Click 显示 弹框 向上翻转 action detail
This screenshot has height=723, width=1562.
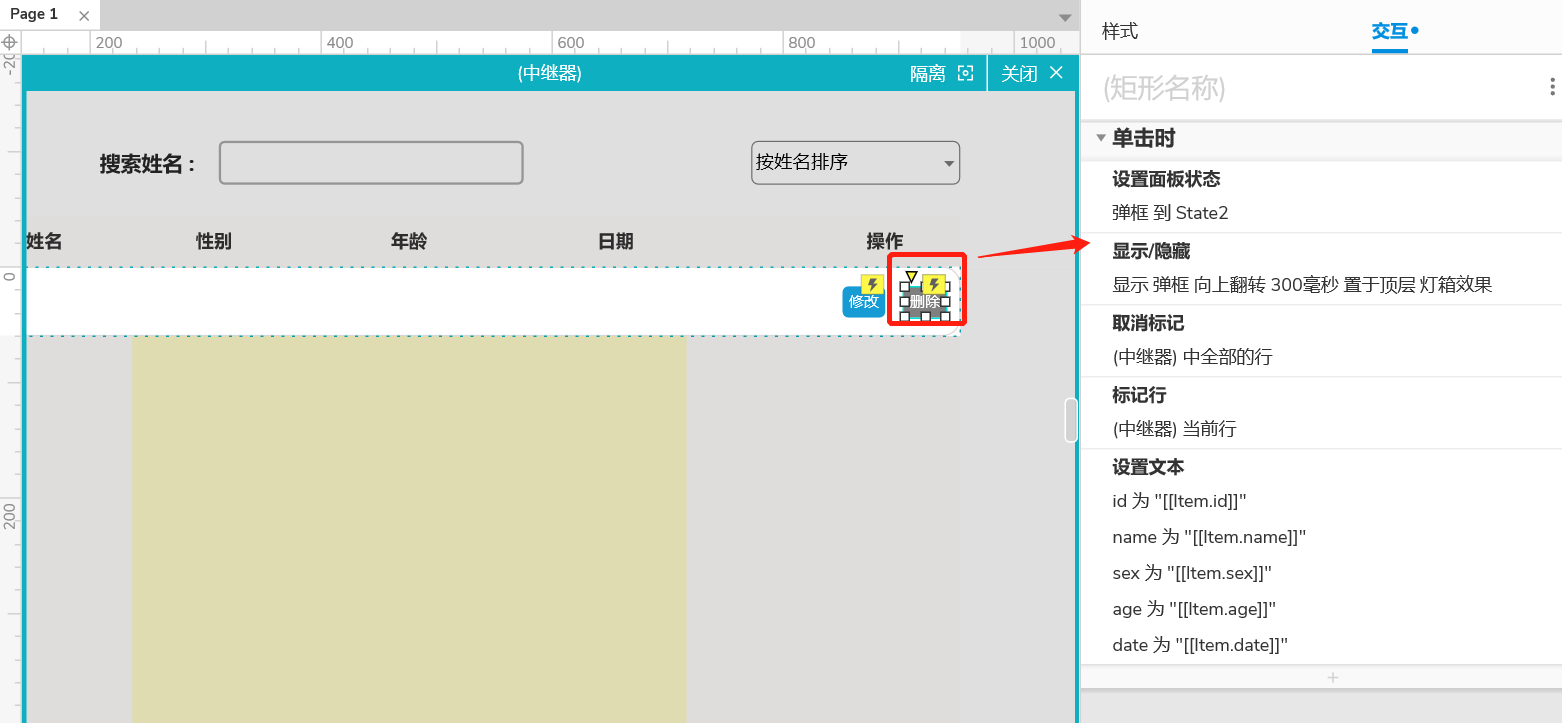1302,285
